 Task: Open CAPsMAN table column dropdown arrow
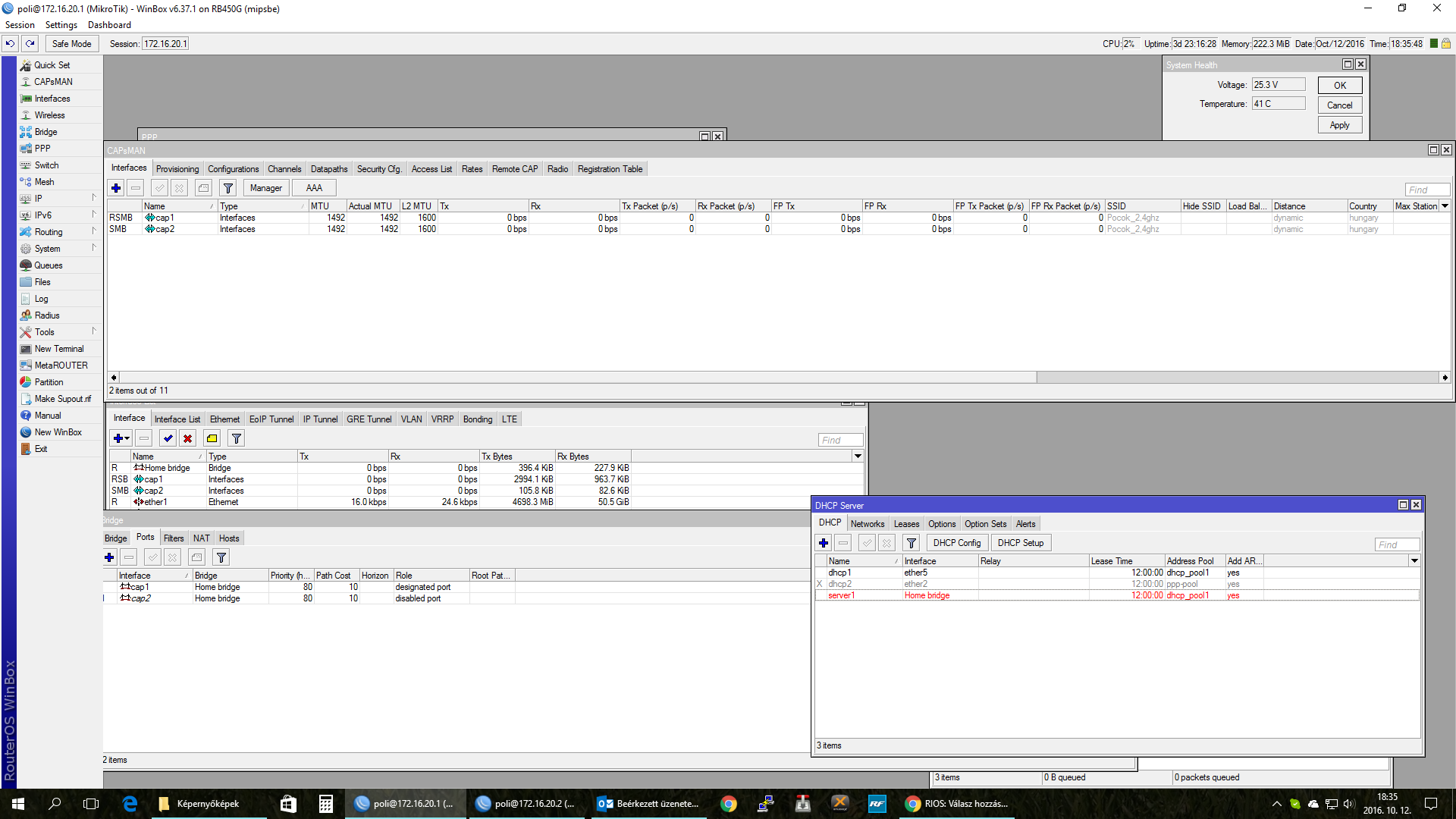click(x=1445, y=206)
